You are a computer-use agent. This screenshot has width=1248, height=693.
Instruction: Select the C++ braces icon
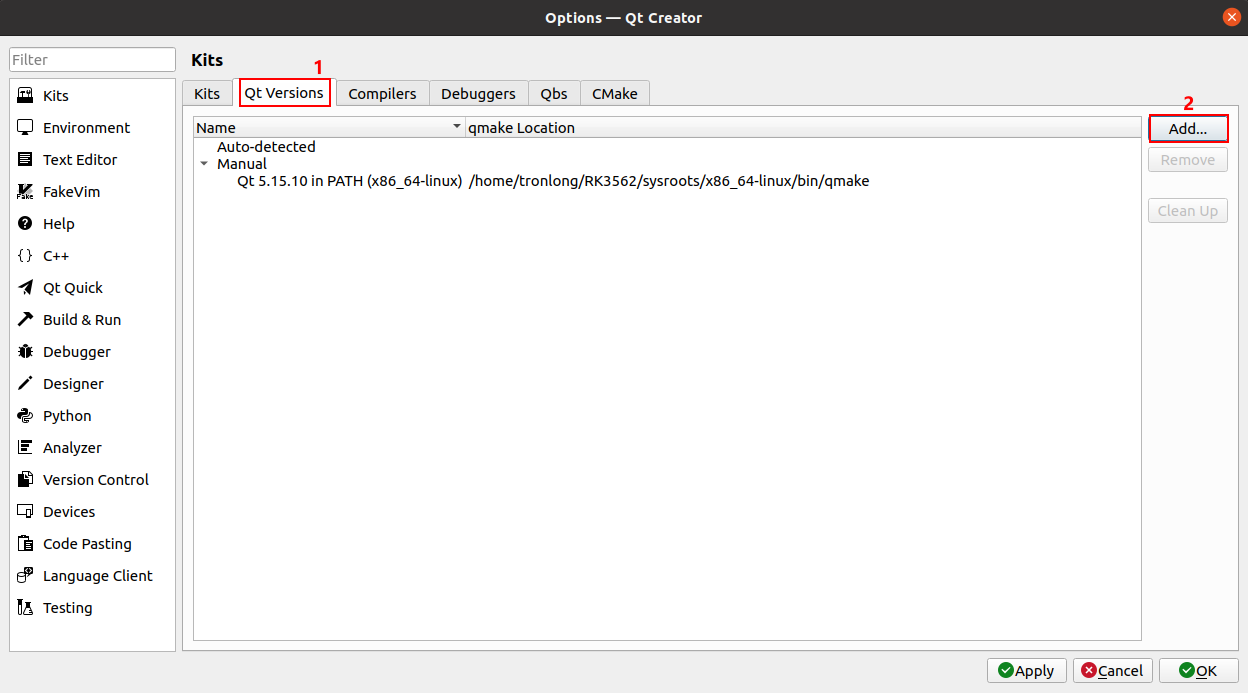25,256
